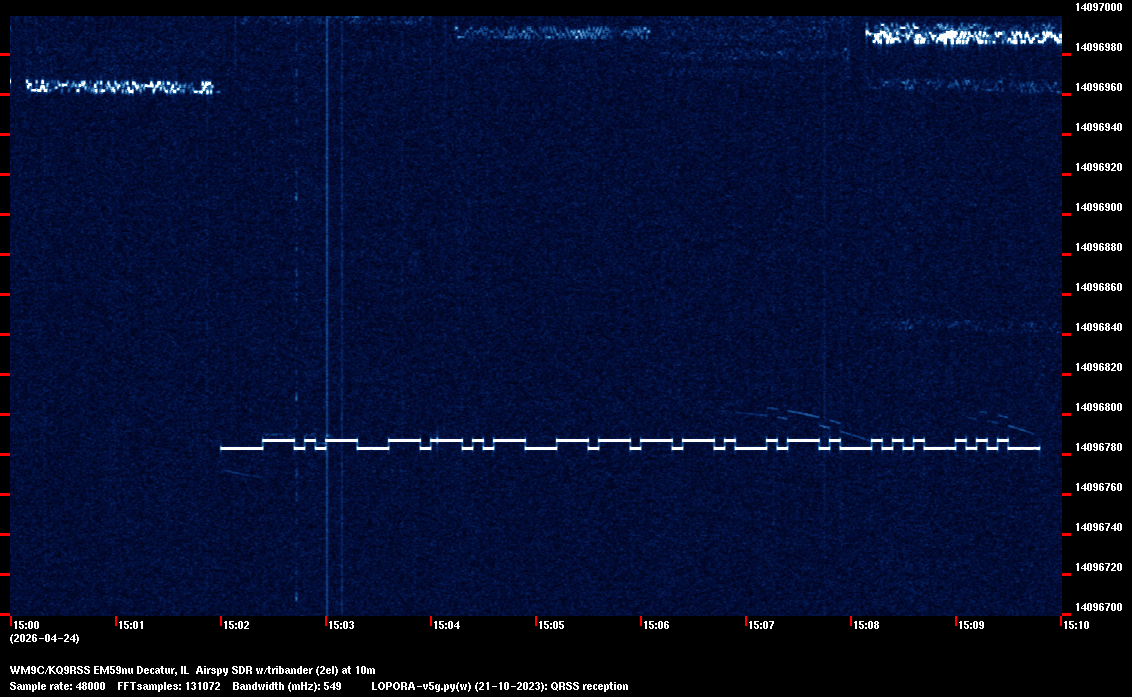
Task: Select the 15:10 time label
Action: [x=1076, y=625]
